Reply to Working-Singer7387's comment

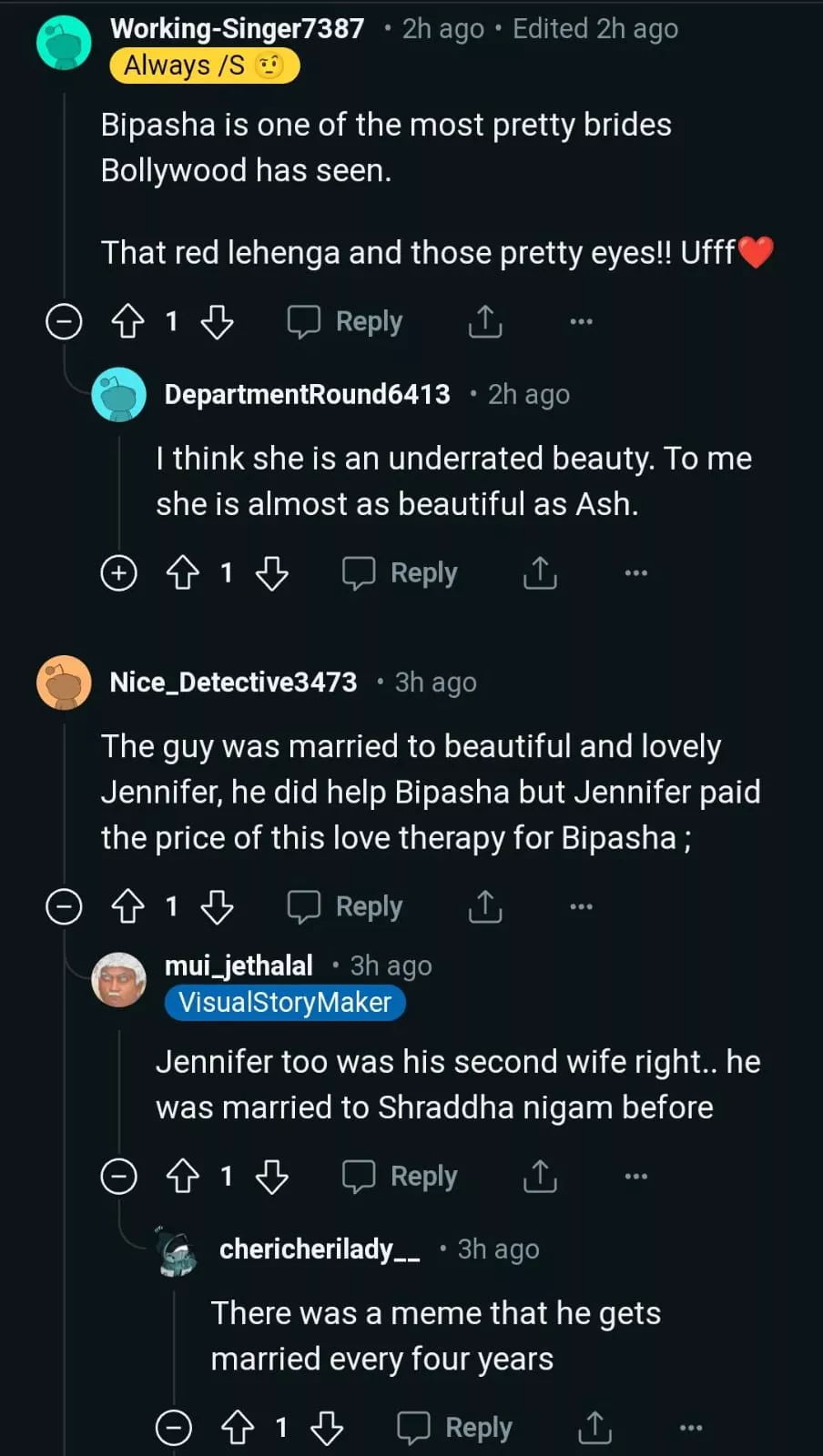tap(346, 321)
